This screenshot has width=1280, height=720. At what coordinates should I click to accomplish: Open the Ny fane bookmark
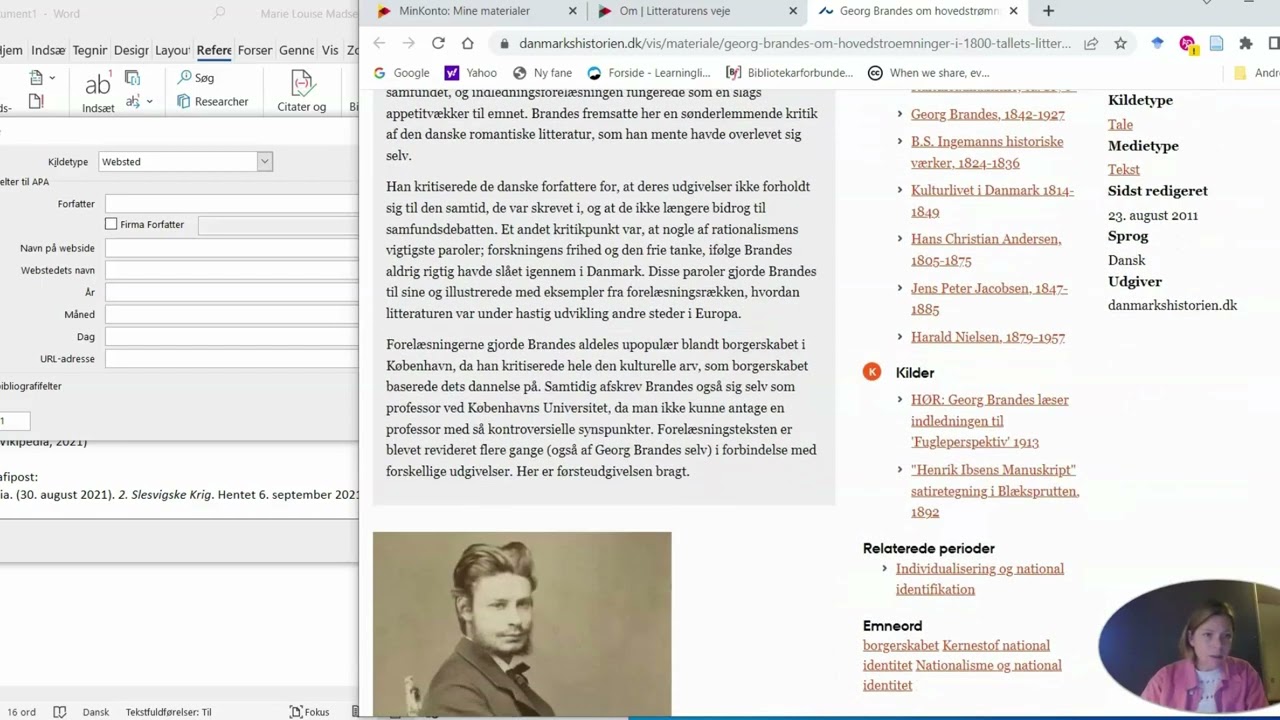pyautogui.click(x=542, y=73)
